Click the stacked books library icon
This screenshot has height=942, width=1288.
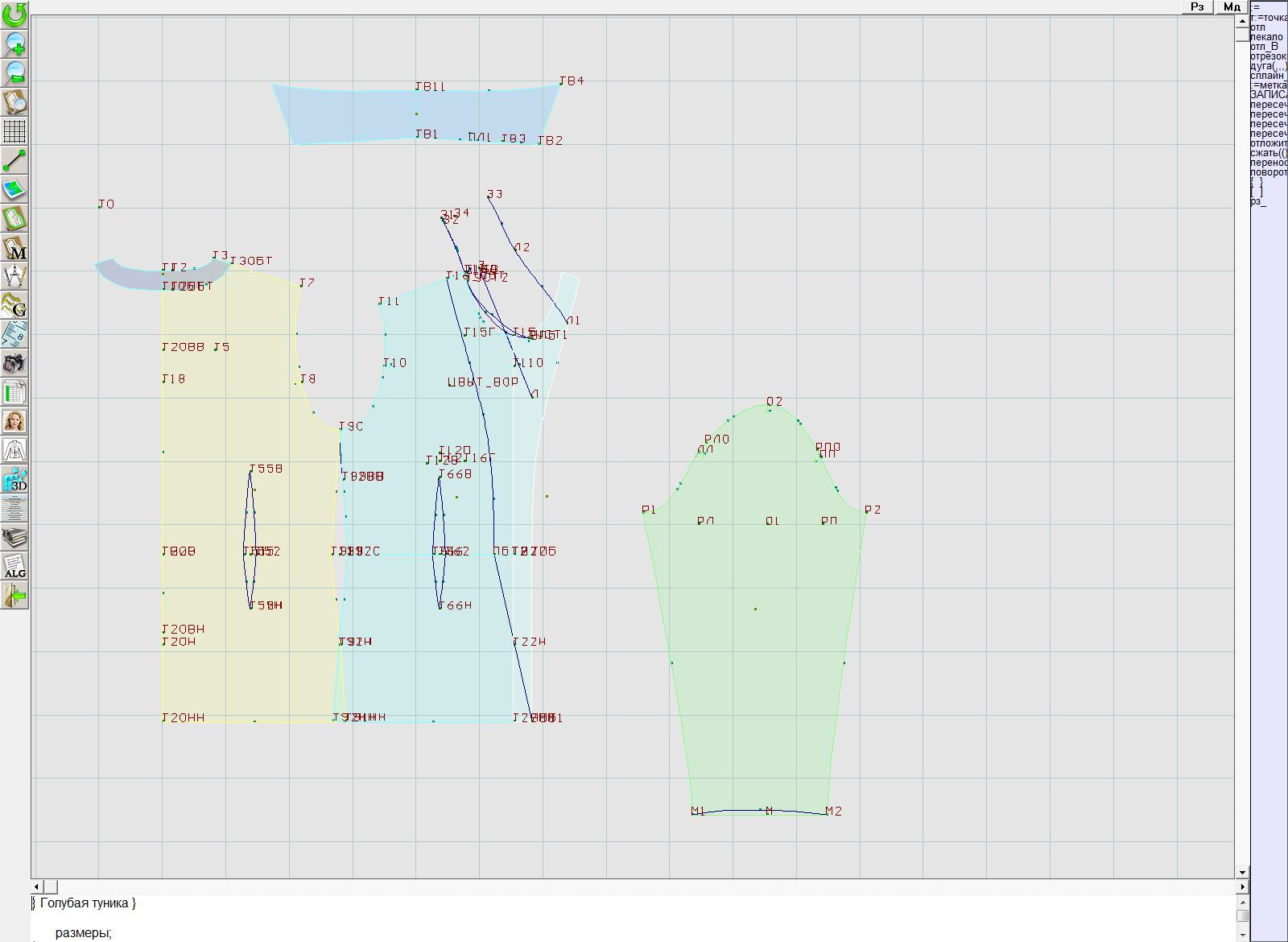pyautogui.click(x=14, y=537)
